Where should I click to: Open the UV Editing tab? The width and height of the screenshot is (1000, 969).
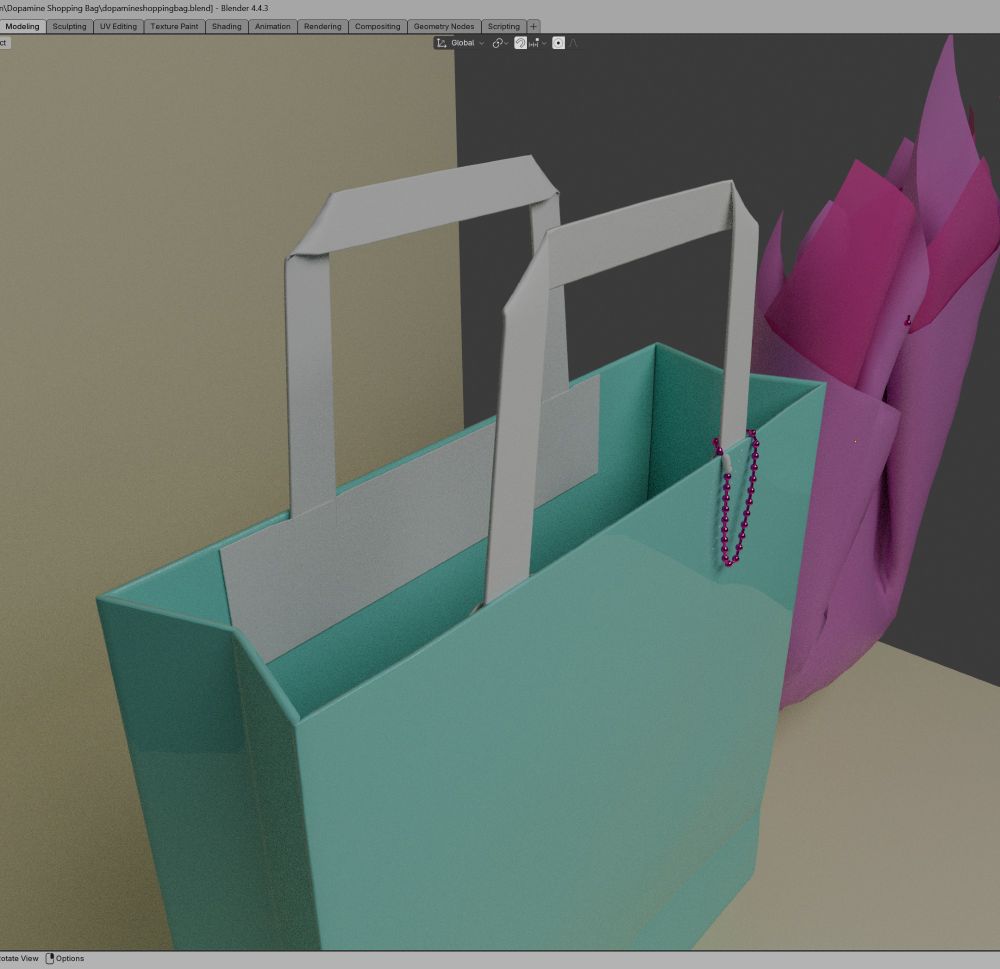tap(118, 27)
